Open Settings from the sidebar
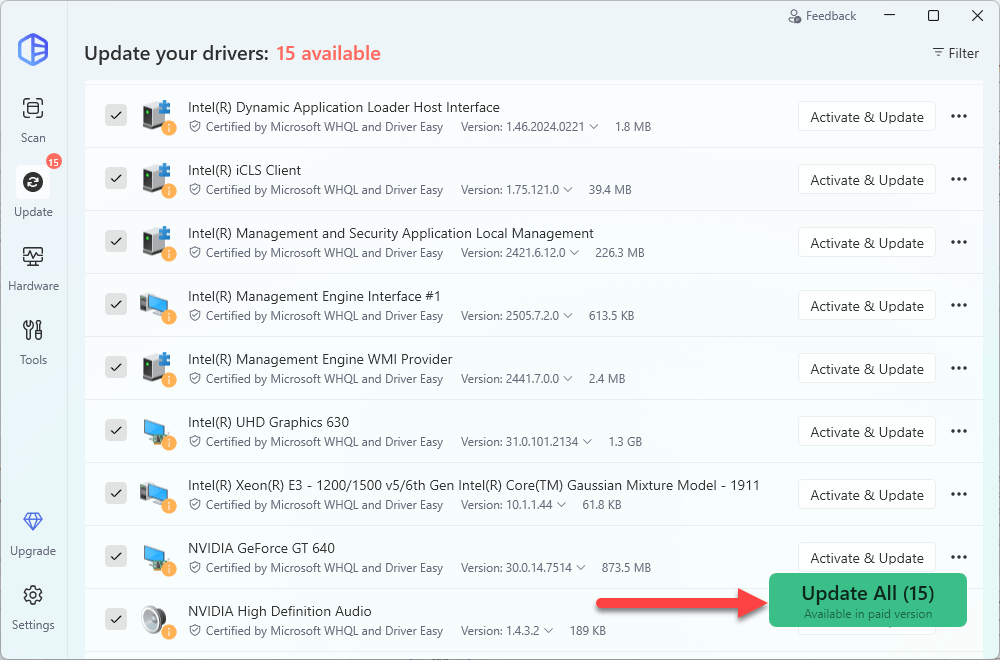Viewport: 1000px width, 660px height. pyautogui.click(x=33, y=606)
